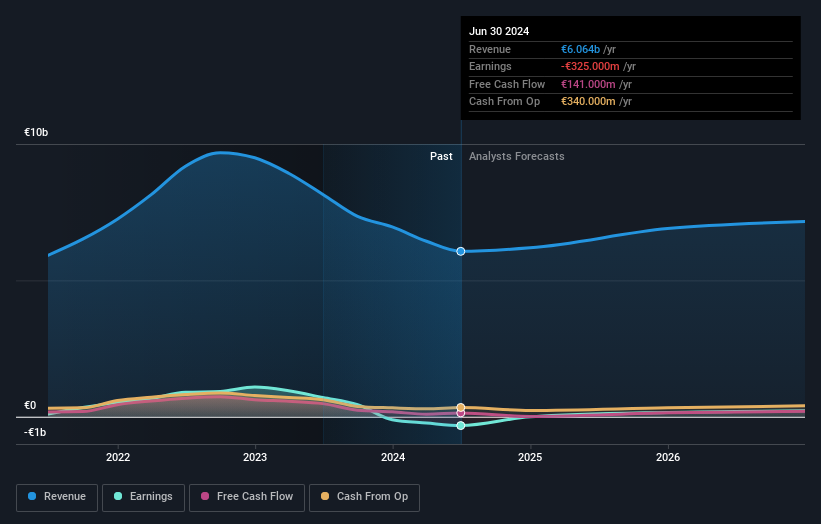This screenshot has height=524, width=821.
Task: Click the 2026 x-axis label
Action: [668, 457]
